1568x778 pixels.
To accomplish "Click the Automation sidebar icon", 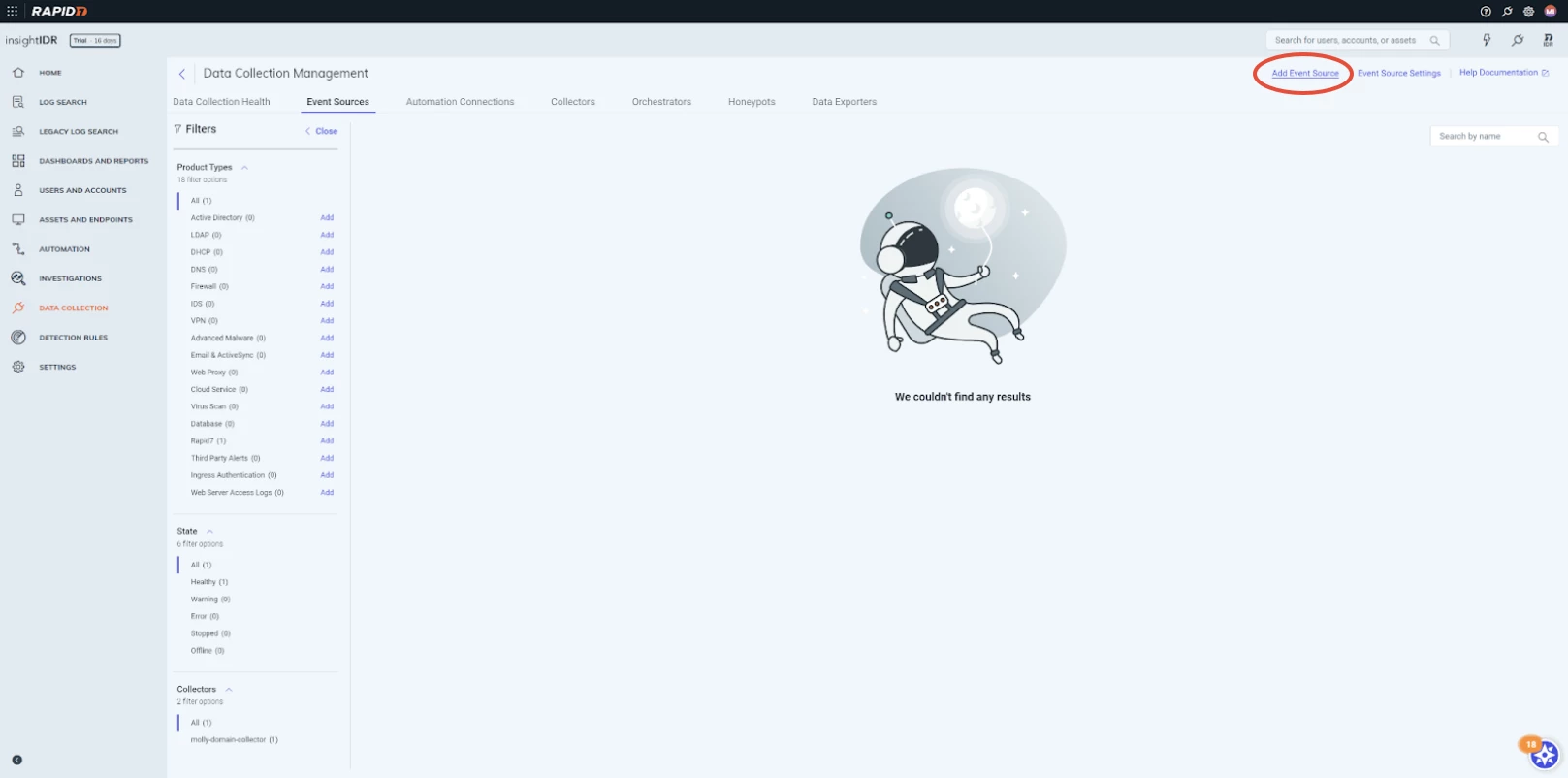I will point(17,249).
